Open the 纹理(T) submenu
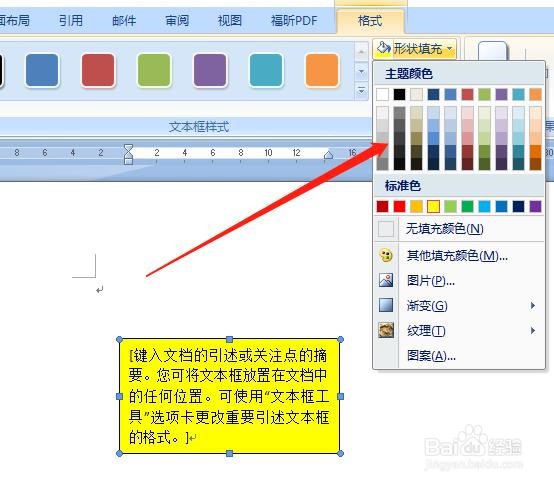 pos(459,331)
